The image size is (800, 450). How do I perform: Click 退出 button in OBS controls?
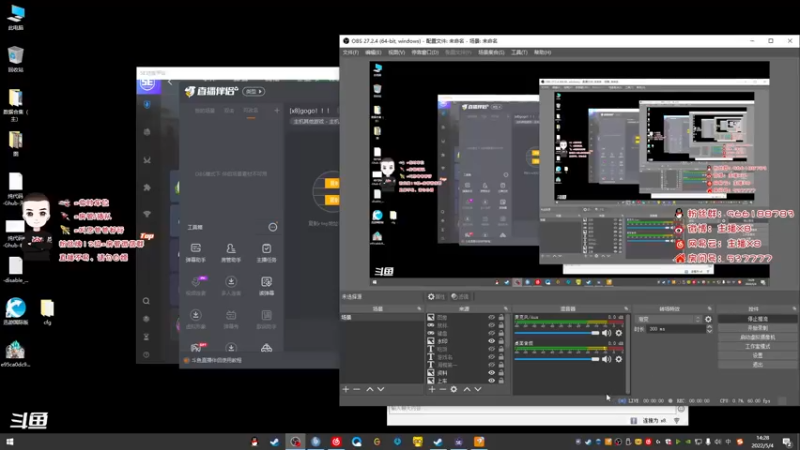758,364
